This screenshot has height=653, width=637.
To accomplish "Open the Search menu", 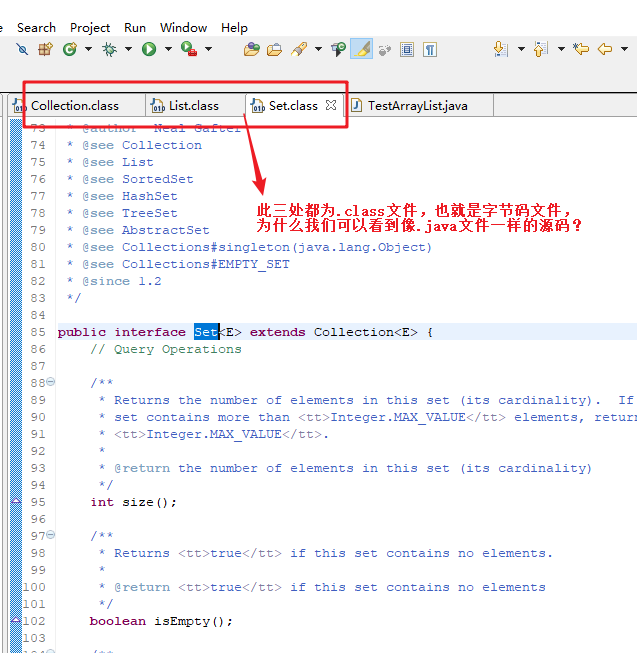I will click(x=36, y=28).
